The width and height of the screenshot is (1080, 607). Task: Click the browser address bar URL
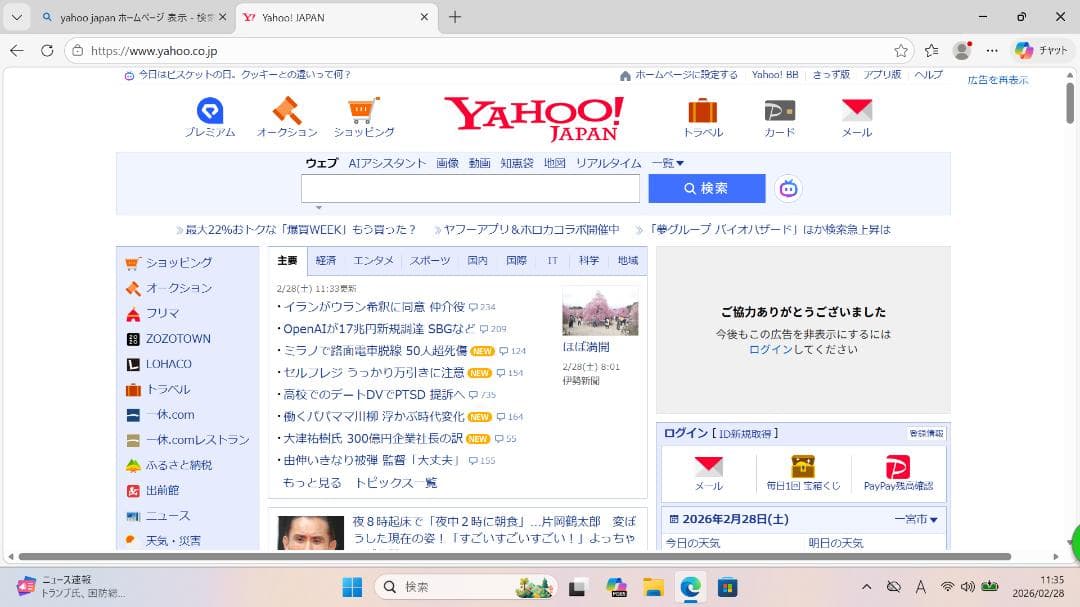click(154, 51)
